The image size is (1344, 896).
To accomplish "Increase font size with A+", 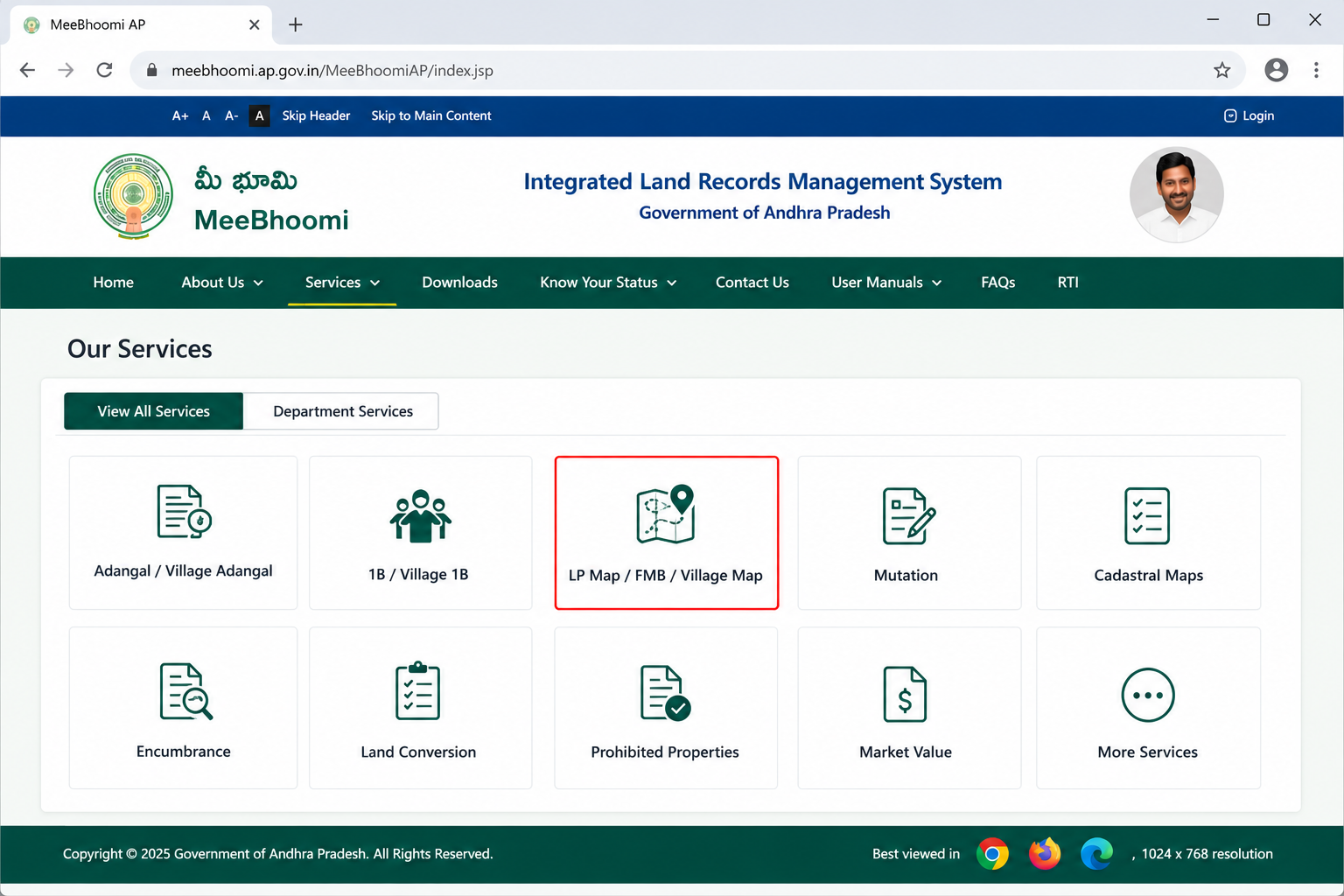I will click(x=180, y=115).
